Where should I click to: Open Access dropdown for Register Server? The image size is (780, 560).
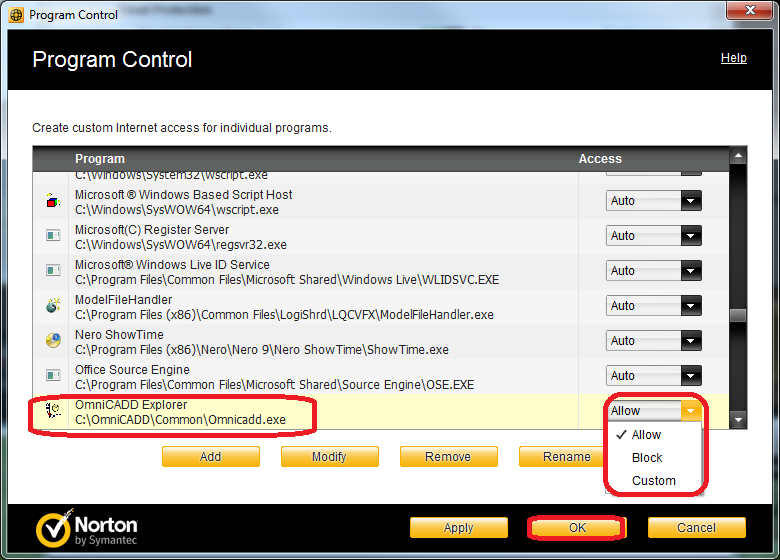[690, 236]
